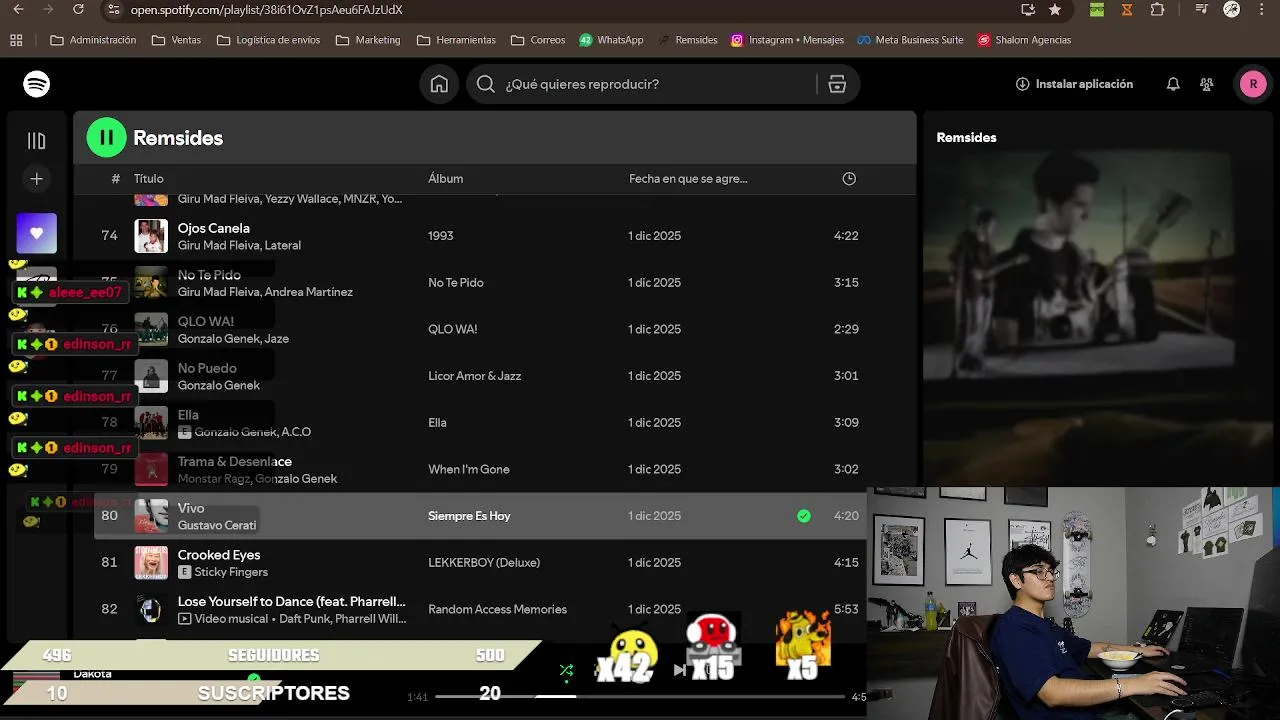Open LEKKERBOY (Deluxe) album link
Viewport: 1280px width, 720px height.
484,563
